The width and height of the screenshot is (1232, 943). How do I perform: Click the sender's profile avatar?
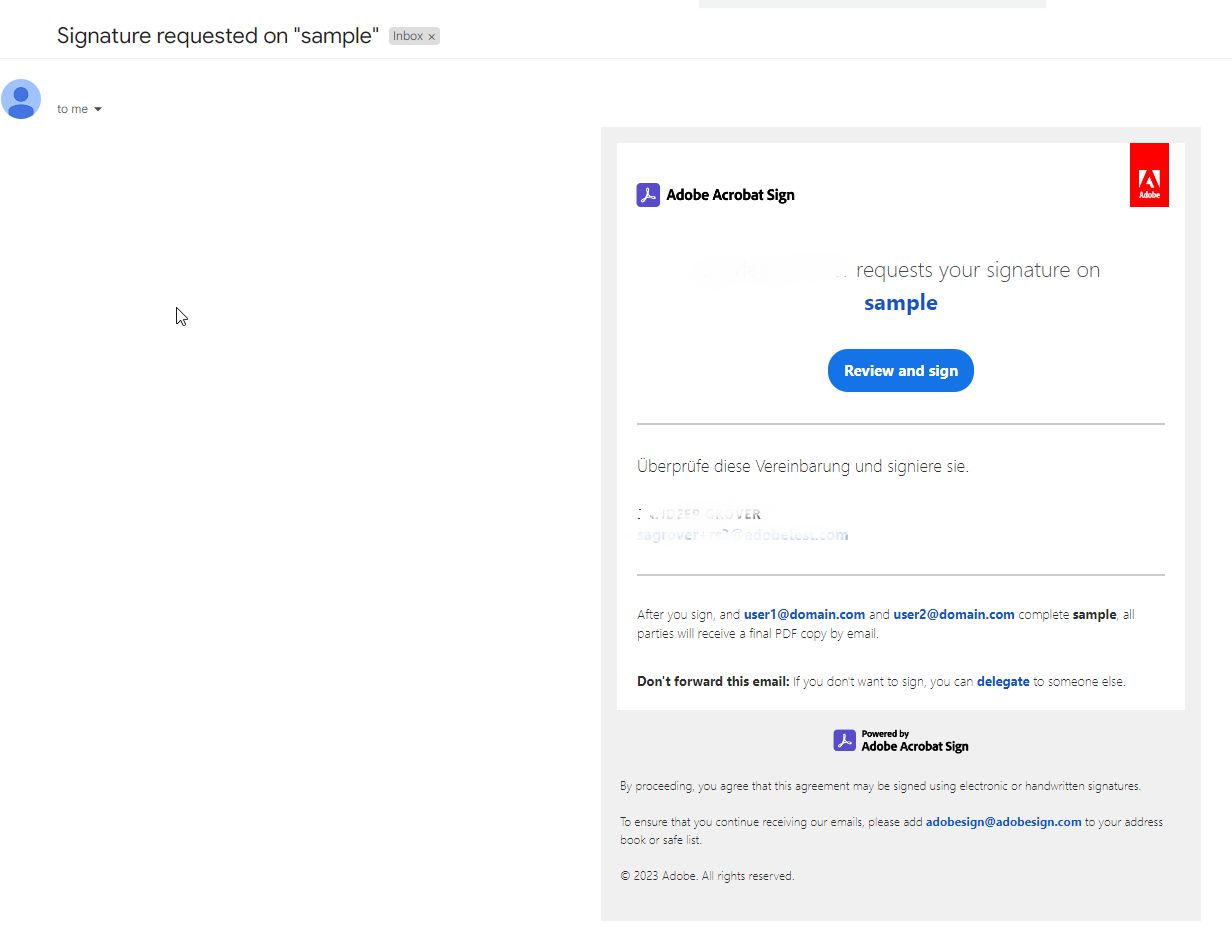click(21, 99)
